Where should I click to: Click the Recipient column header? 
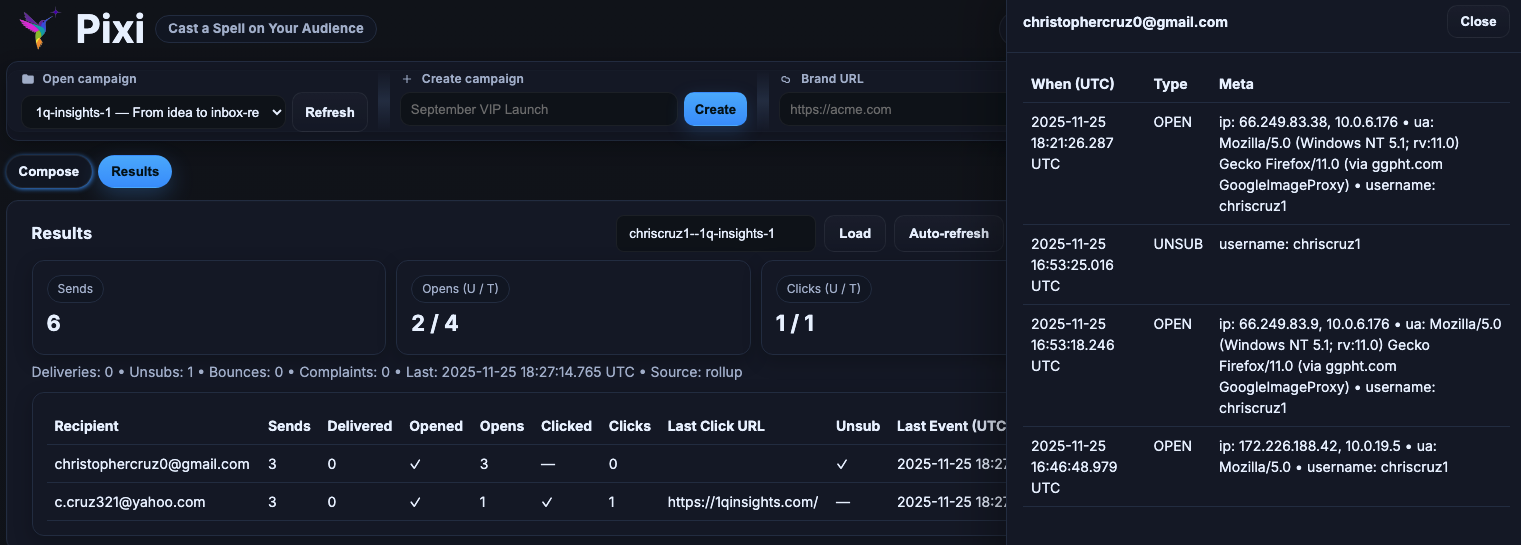(x=86, y=426)
